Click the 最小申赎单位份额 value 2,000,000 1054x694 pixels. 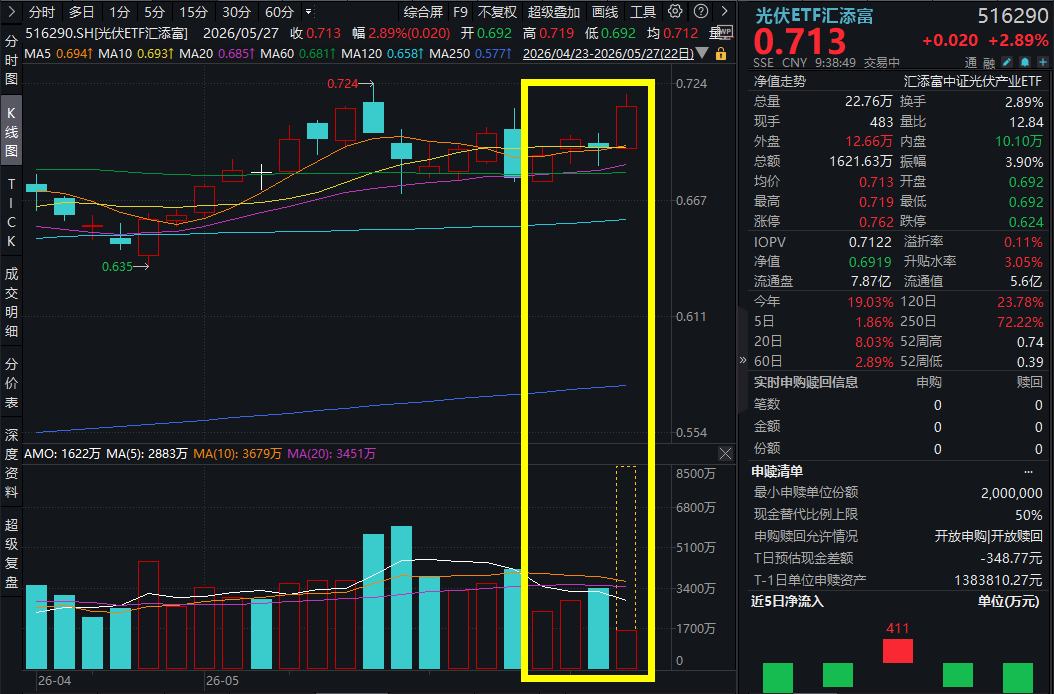click(x=1012, y=493)
